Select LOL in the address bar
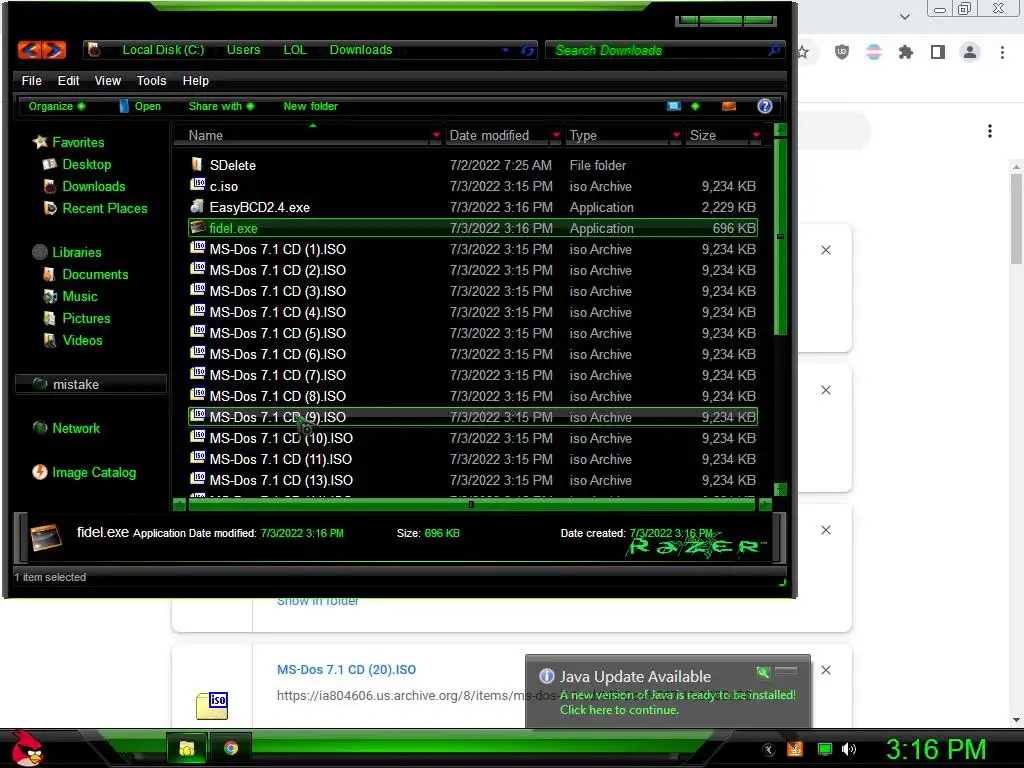Image resolution: width=1024 pixels, height=768 pixels. point(295,50)
